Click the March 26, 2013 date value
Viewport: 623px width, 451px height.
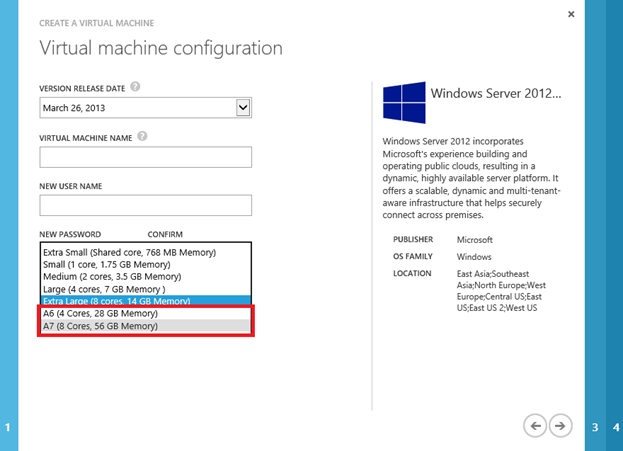(x=74, y=108)
